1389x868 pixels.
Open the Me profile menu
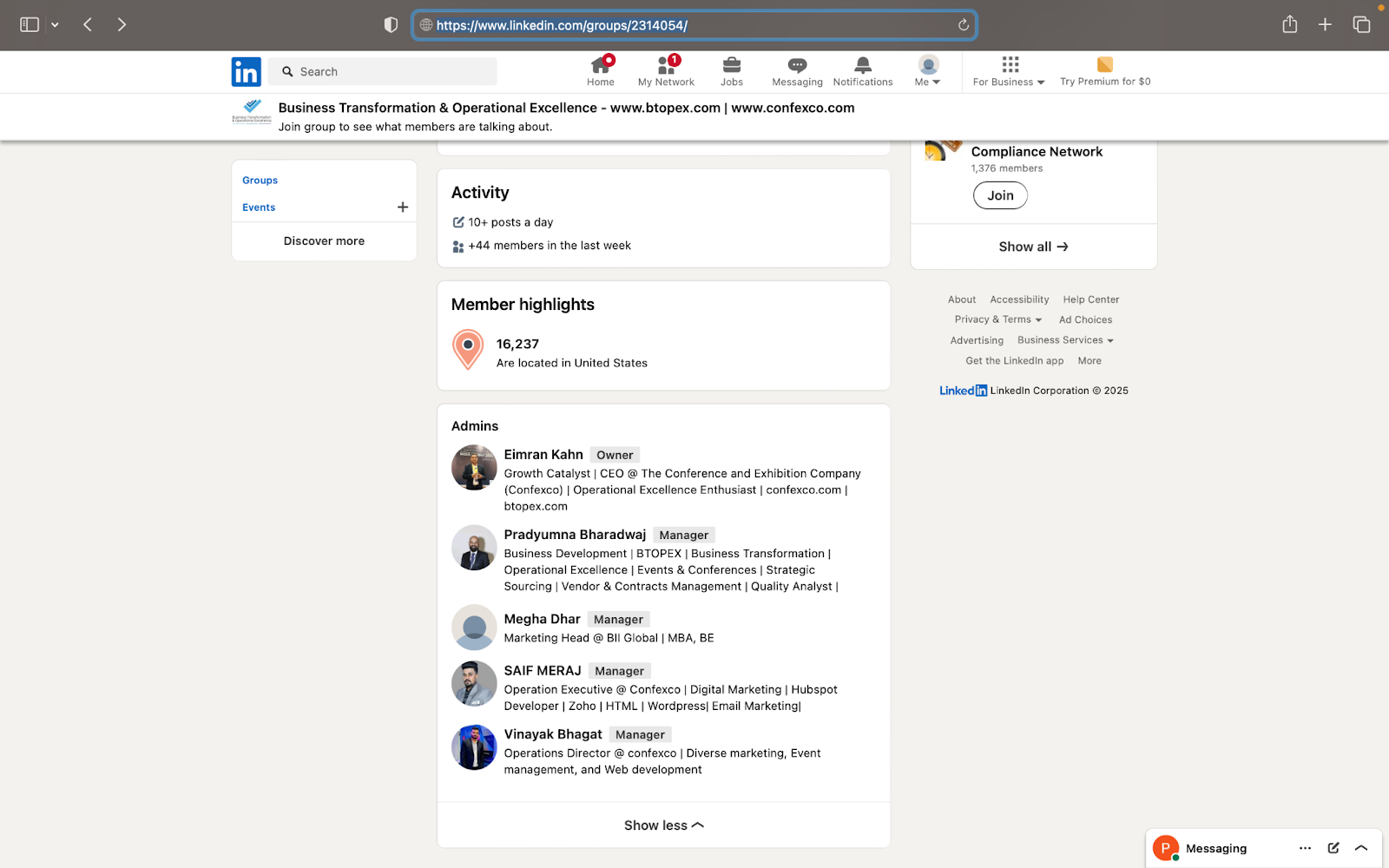928,71
